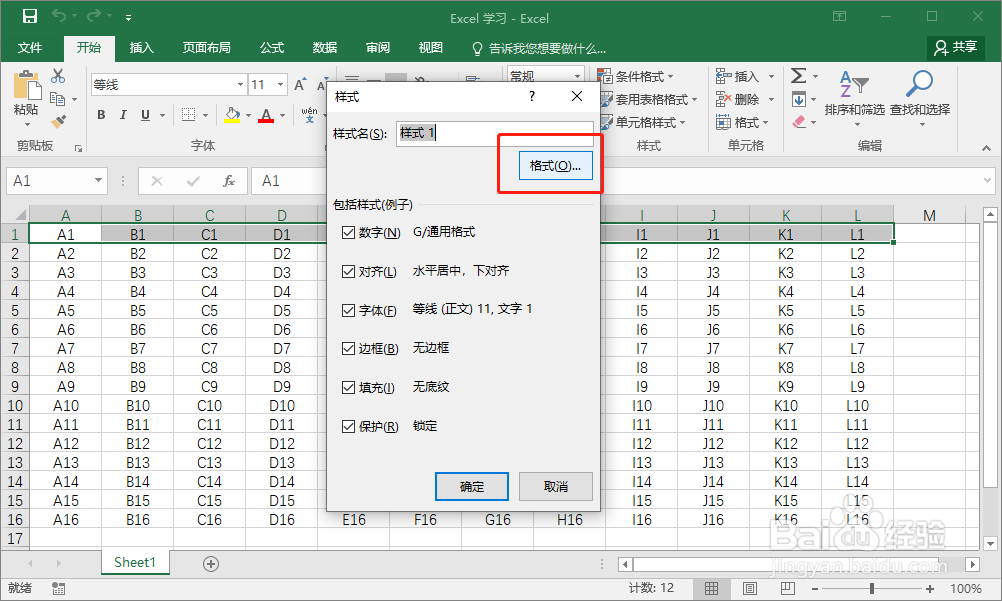Click the vertical scrollbar down arrow
1002x601 pixels.
pyautogui.click(x=990, y=544)
